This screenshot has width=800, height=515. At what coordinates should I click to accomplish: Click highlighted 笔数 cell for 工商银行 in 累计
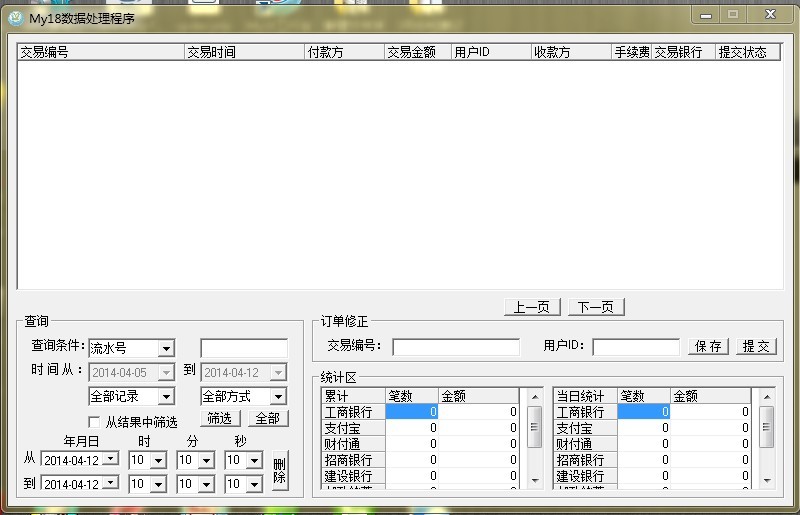(412, 411)
